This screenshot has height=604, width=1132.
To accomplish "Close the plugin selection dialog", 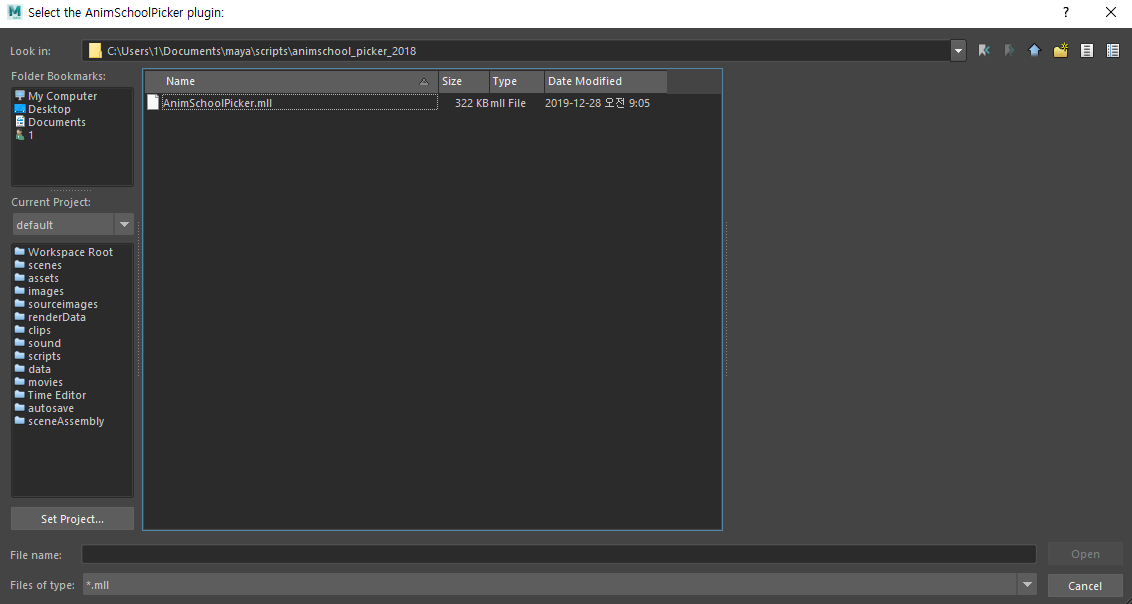I will point(1110,12).
